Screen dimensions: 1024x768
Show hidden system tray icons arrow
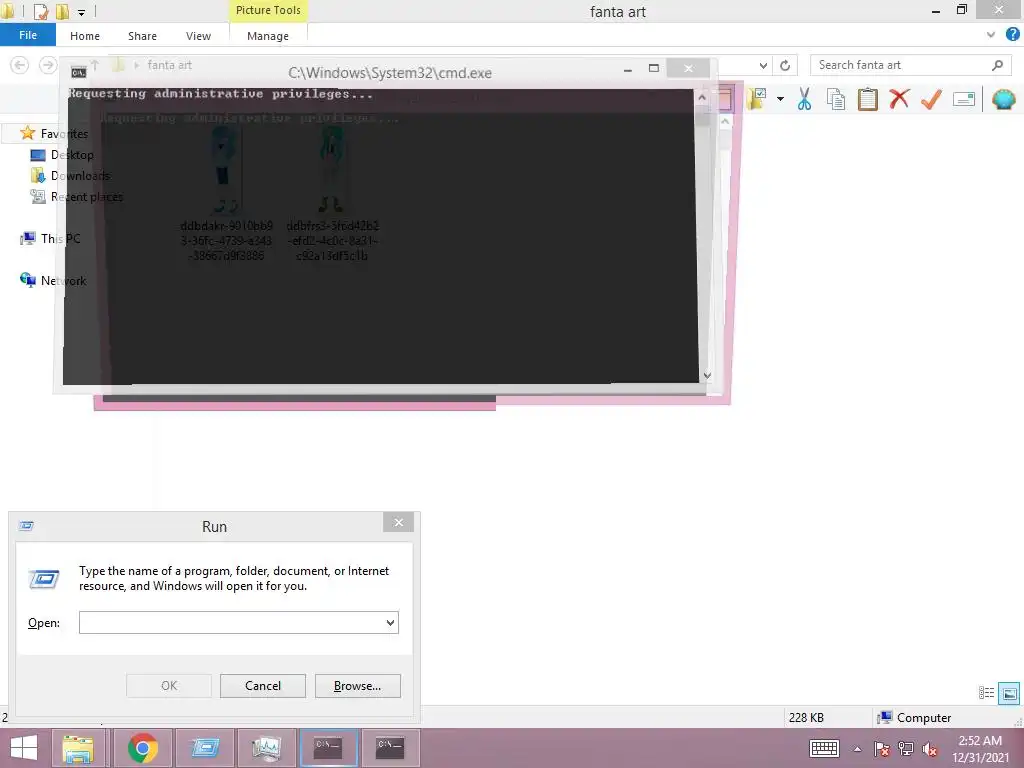(857, 749)
